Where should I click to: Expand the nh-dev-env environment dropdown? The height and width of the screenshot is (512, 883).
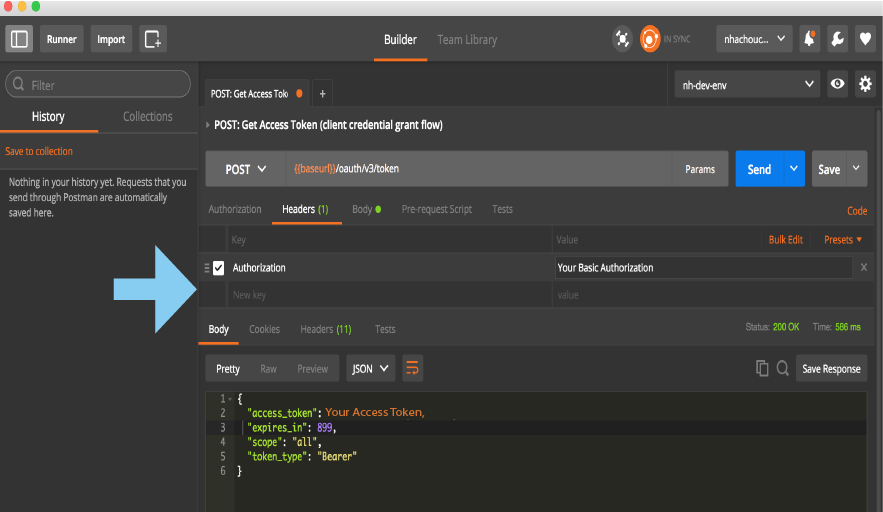(746, 84)
